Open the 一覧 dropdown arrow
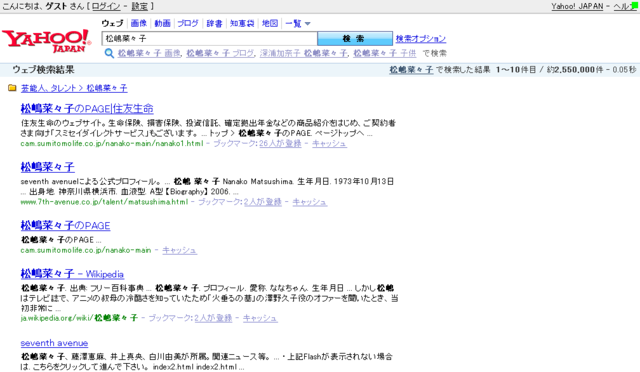Screen dimensions: 640x372 pos(308,24)
